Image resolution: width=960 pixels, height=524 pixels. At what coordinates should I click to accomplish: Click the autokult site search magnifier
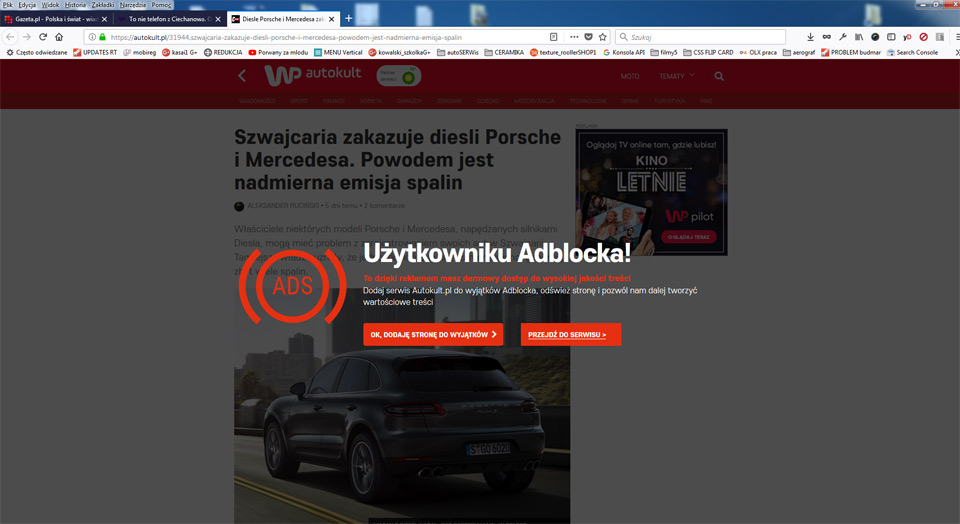click(x=719, y=77)
